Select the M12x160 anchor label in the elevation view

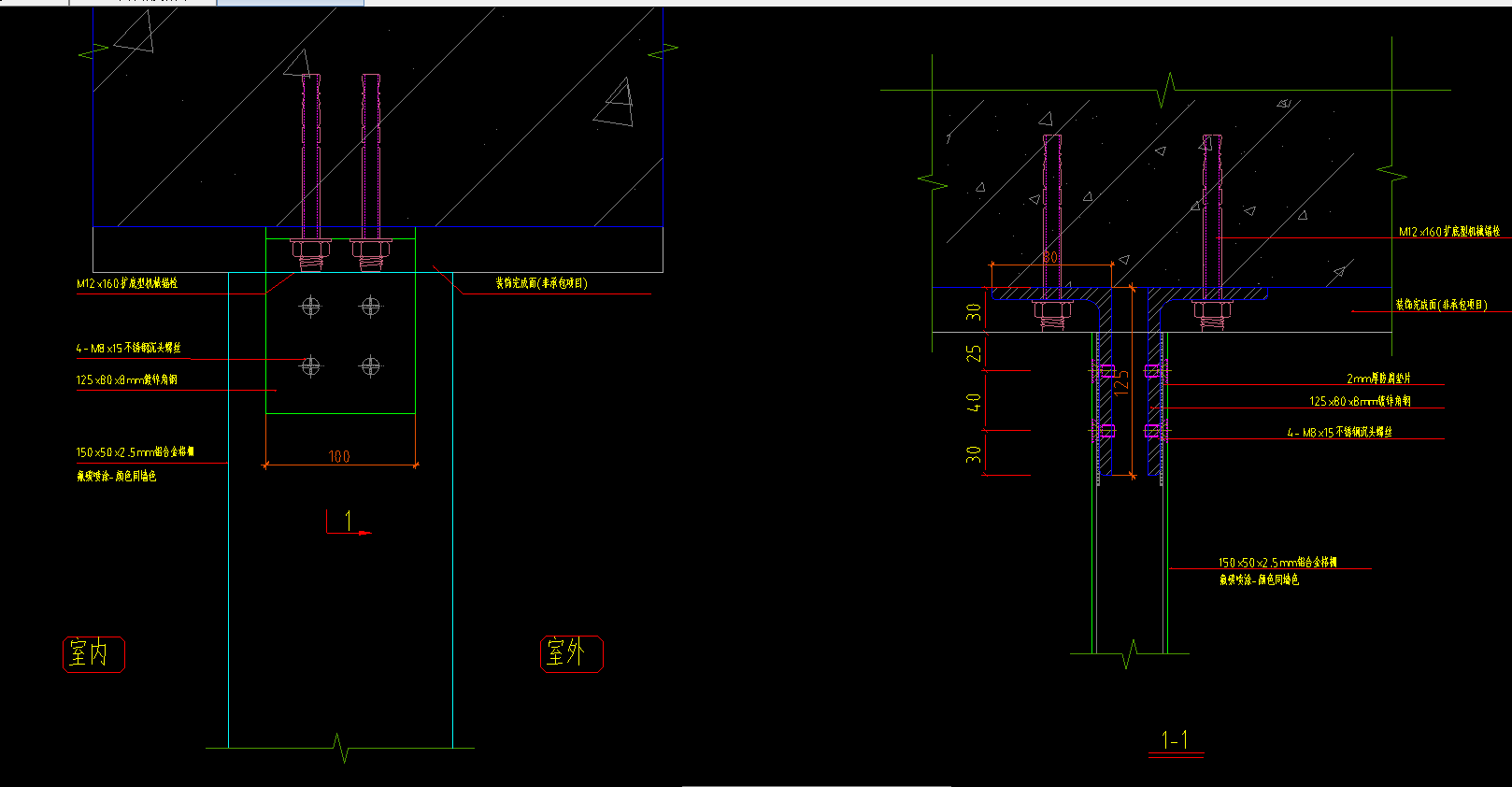click(x=127, y=283)
